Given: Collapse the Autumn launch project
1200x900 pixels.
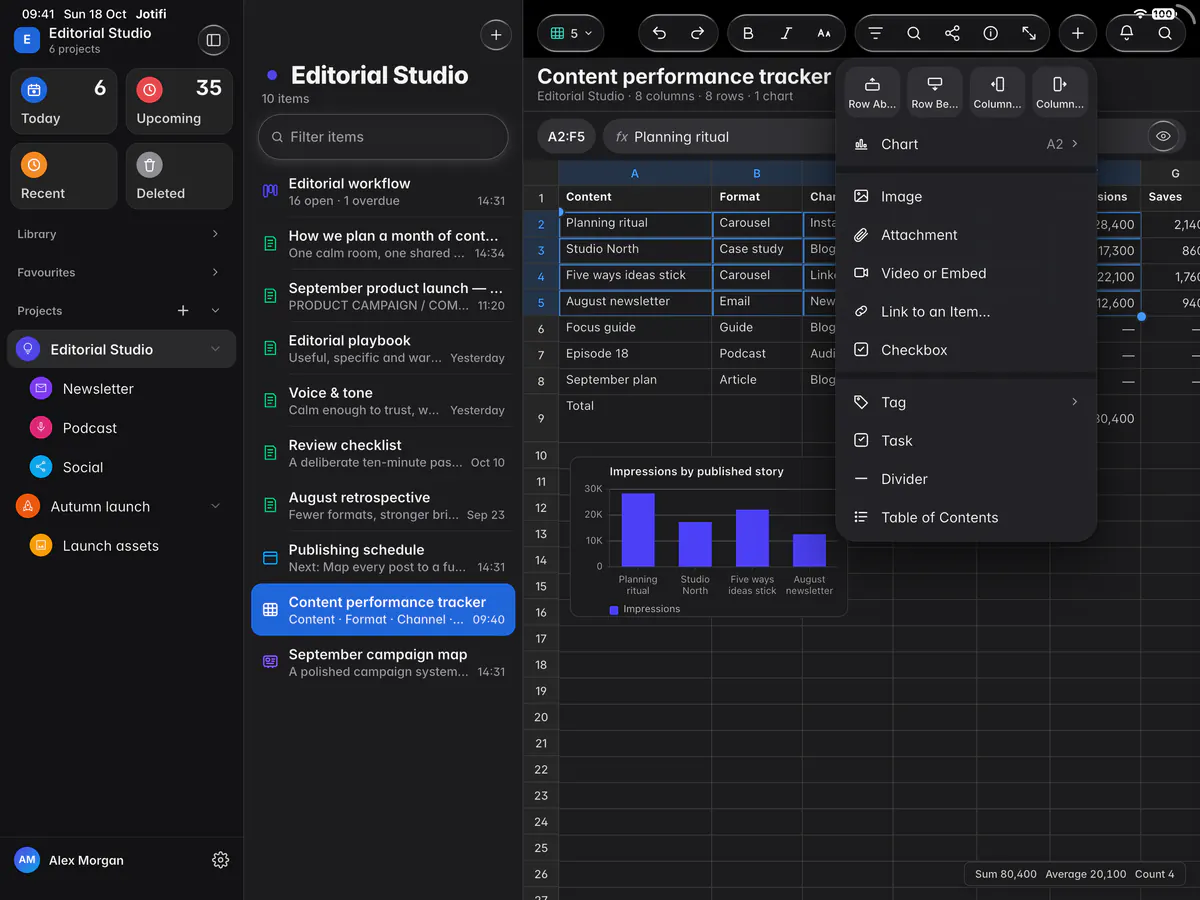Looking at the screenshot, I should 215,507.
